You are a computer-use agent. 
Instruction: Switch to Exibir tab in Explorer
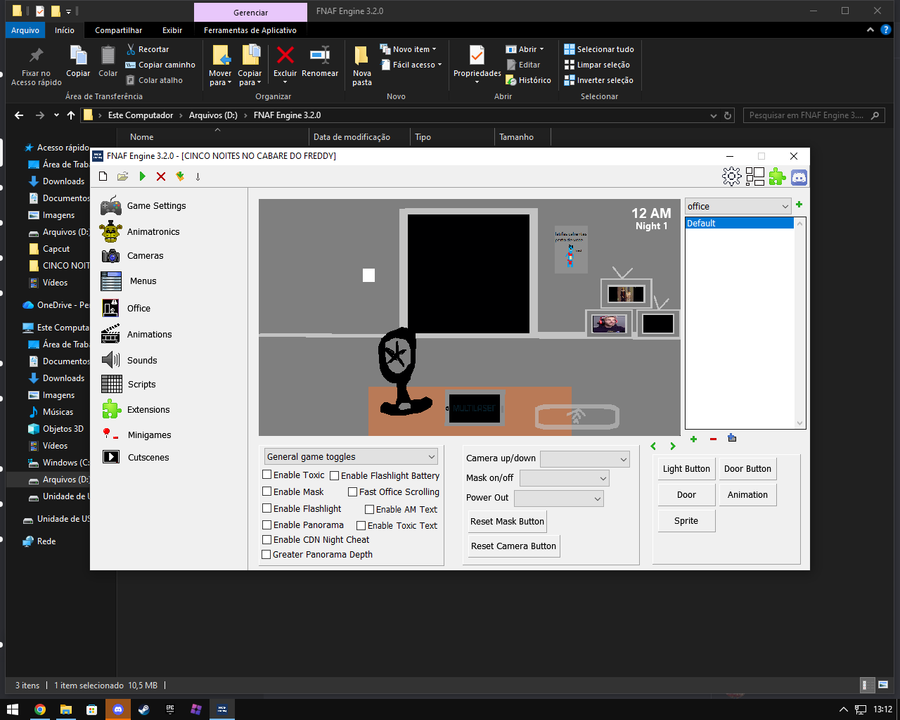point(172,30)
